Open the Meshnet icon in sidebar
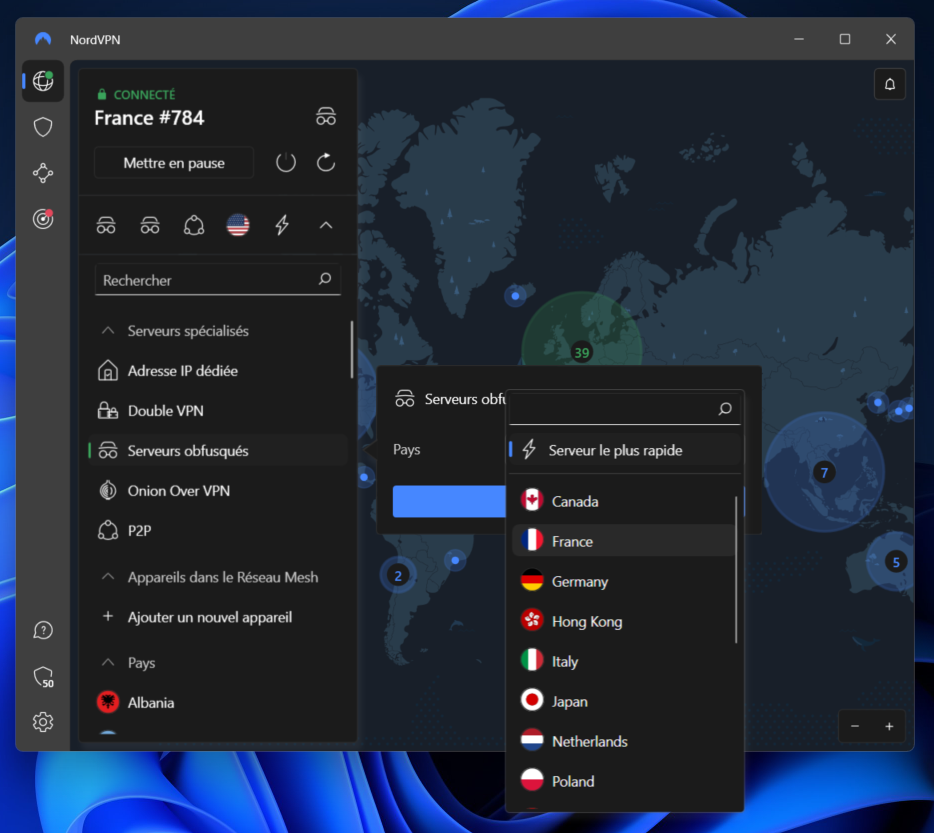The image size is (934, 833). 43,173
